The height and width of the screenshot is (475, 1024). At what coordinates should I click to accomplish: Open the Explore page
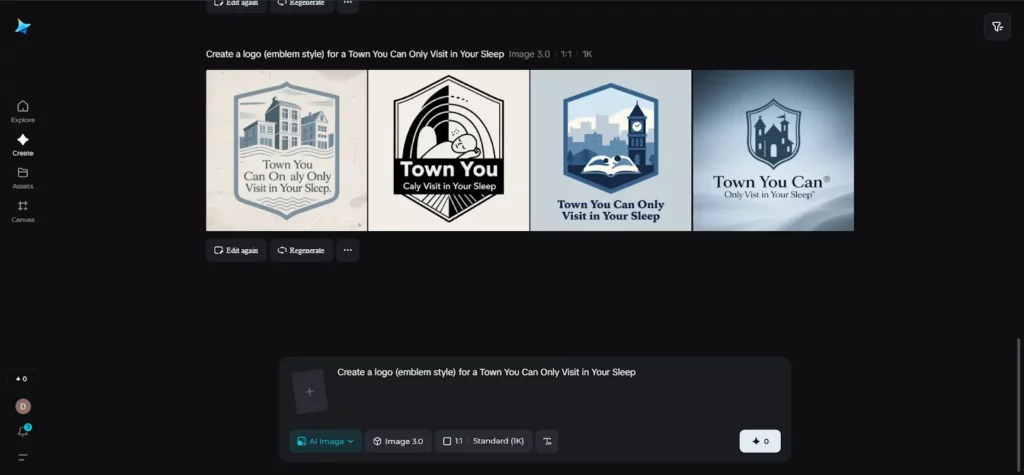[23, 111]
